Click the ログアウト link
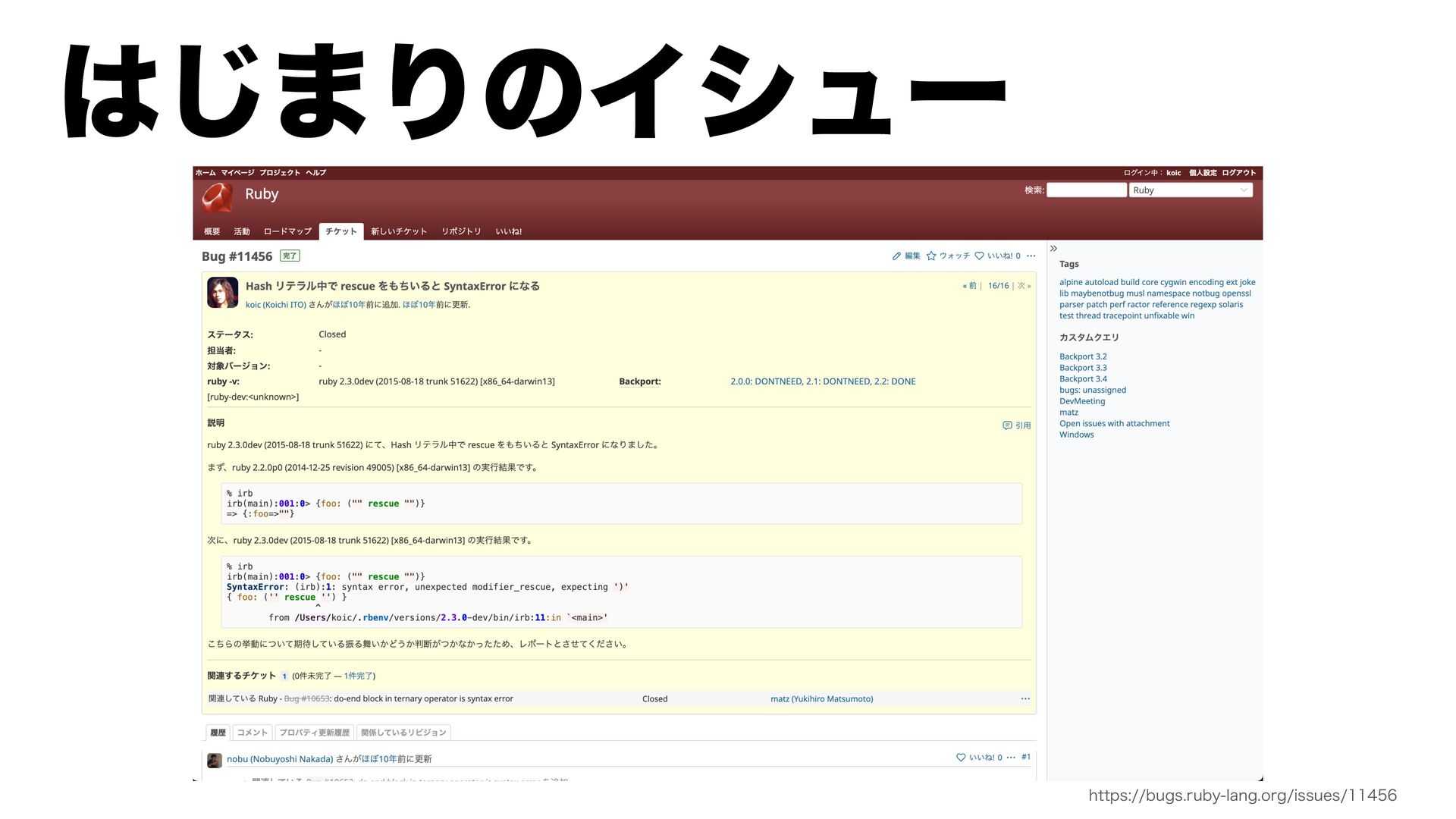1456x819 pixels. pyautogui.click(x=1238, y=173)
